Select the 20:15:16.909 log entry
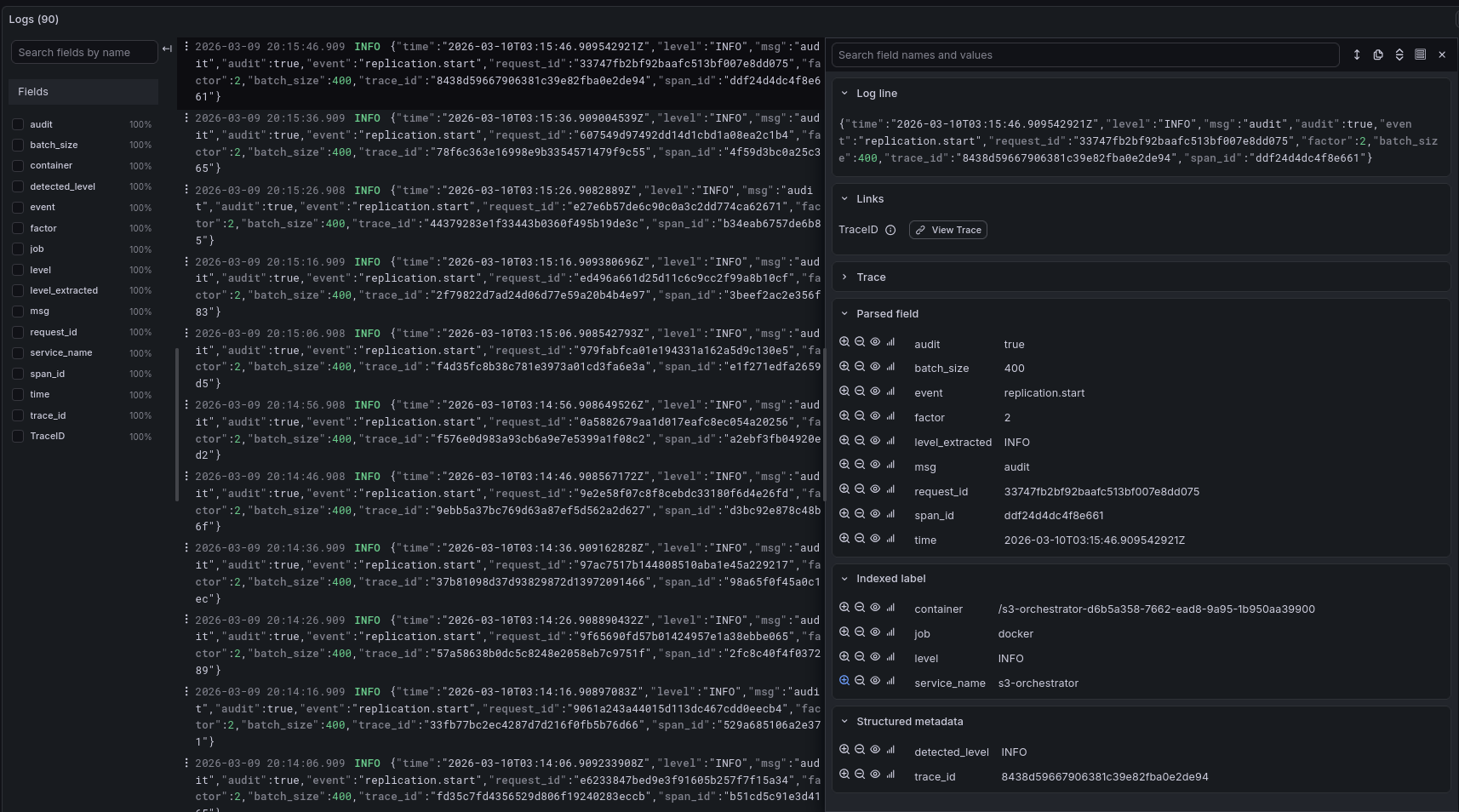Viewport: 1459px width, 812px height. pyautogui.click(x=507, y=287)
